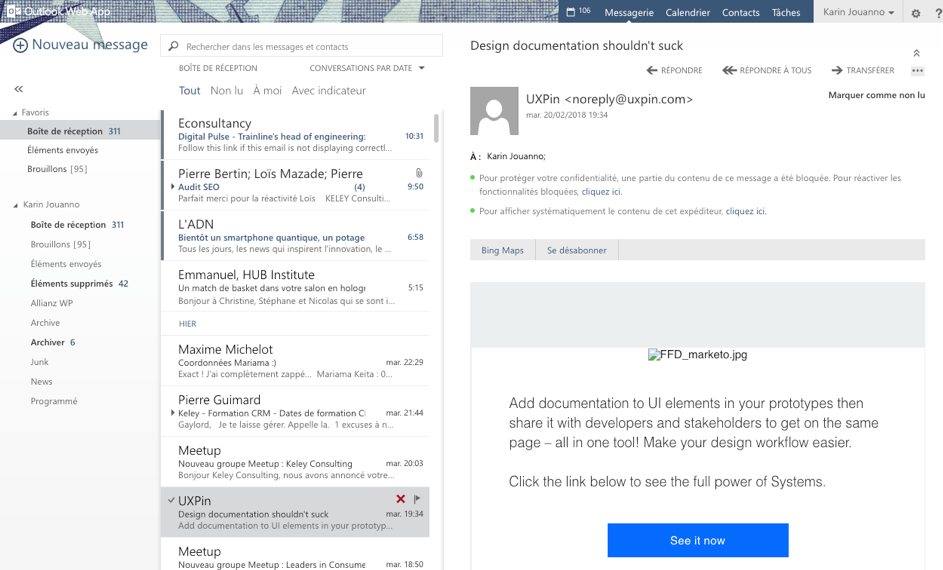Open the Econsultancy Digital Pulse email
The height and width of the screenshot is (570, 943).
295,135
